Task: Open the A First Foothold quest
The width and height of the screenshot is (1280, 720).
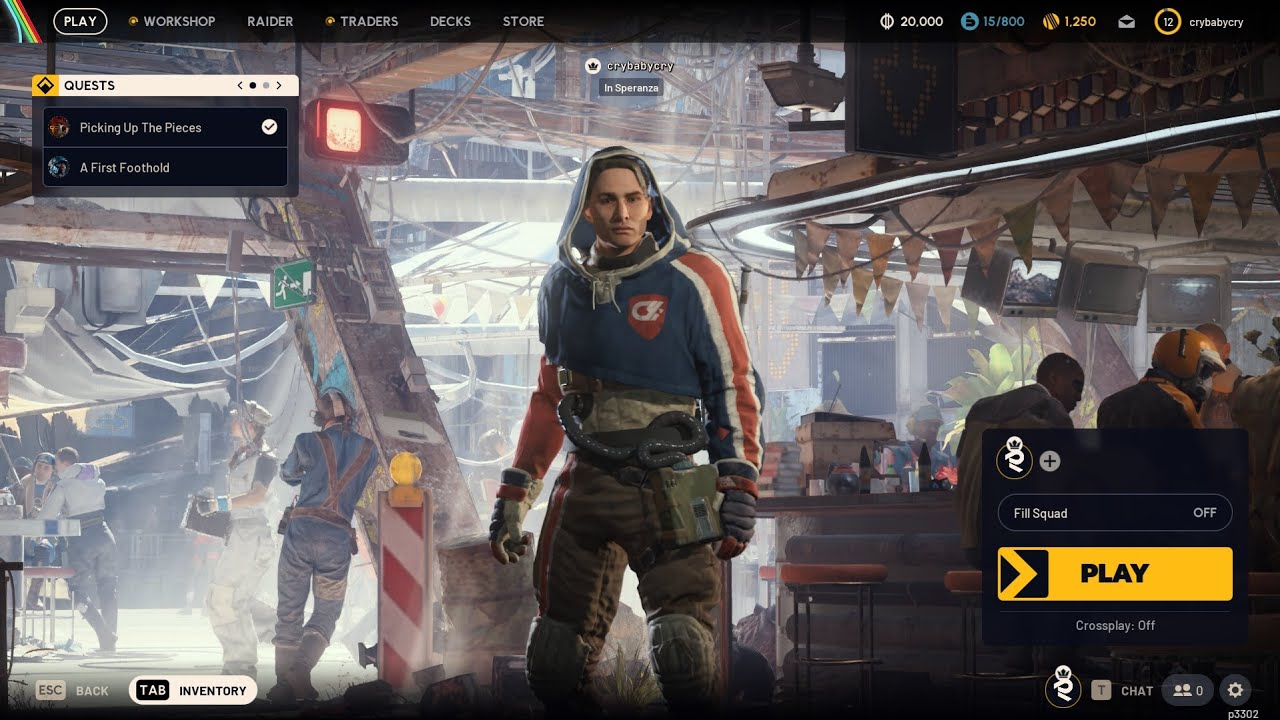Action: [x=165, y=167]
